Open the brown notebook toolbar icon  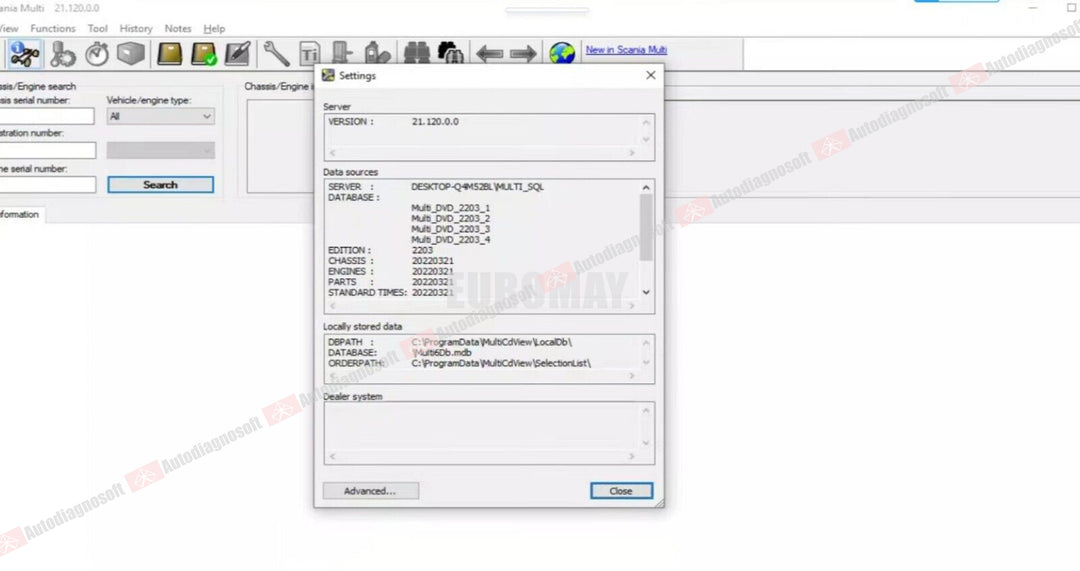[x=169, y=54]
